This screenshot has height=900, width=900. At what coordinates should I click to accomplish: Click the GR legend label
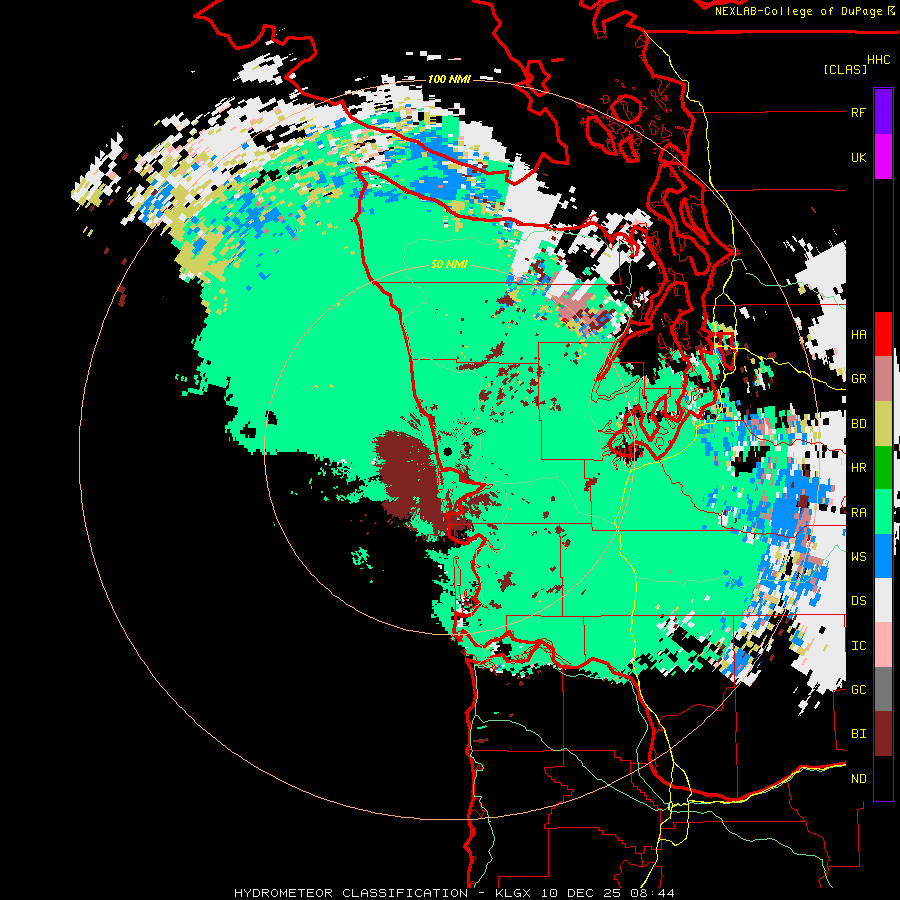point(858,379)
